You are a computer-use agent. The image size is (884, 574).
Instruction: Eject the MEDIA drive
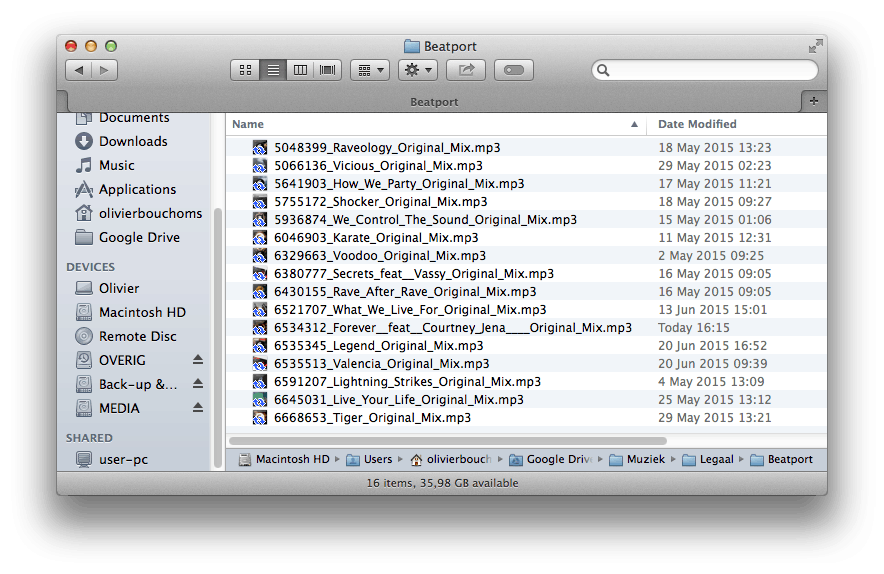pos(198,407)
